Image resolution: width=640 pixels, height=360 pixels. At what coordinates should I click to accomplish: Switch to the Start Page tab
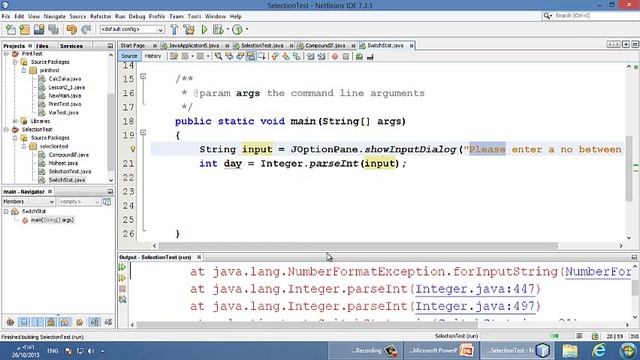[x=133, y=45]
